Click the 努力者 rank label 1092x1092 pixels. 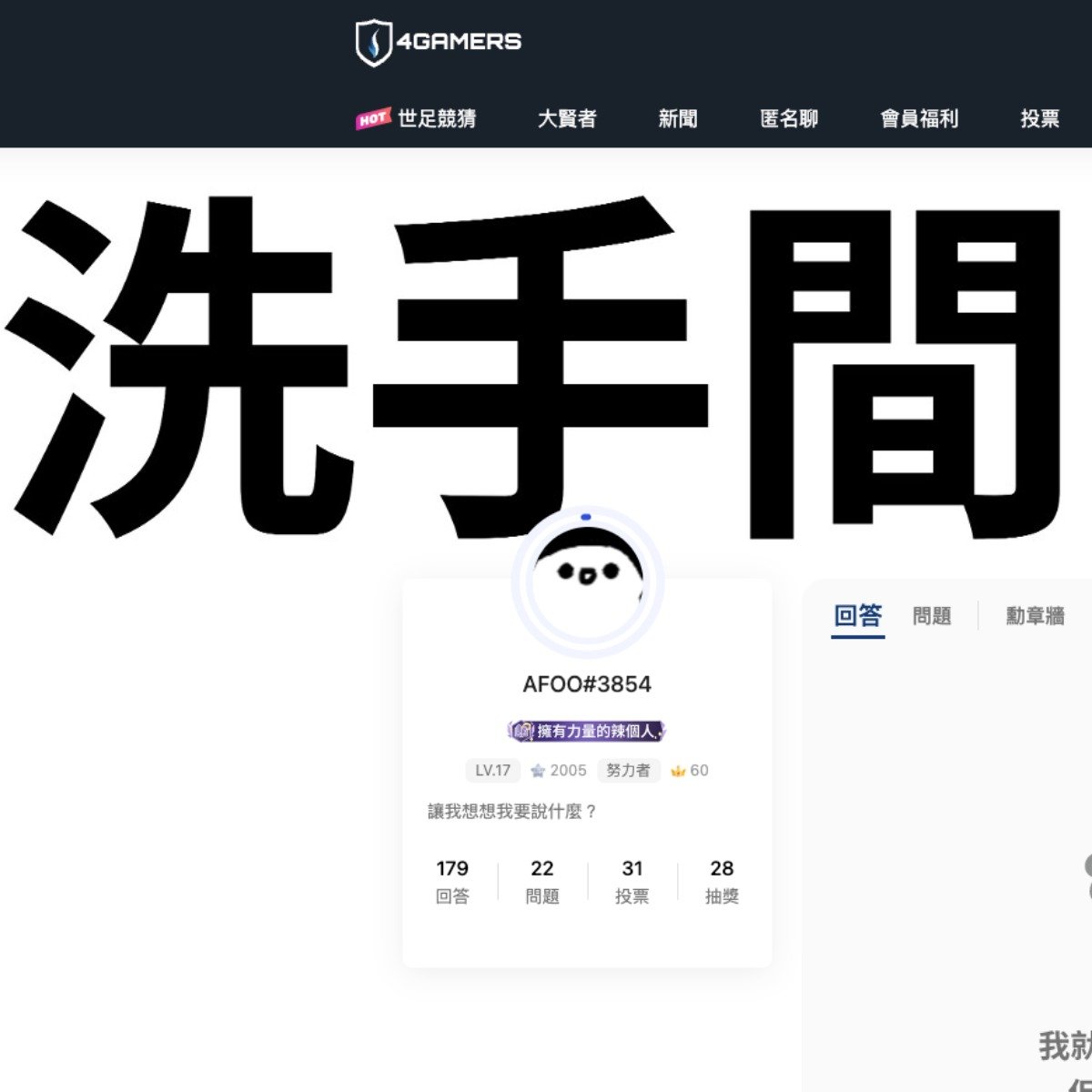pyautogui.click(x=629, y=771)
